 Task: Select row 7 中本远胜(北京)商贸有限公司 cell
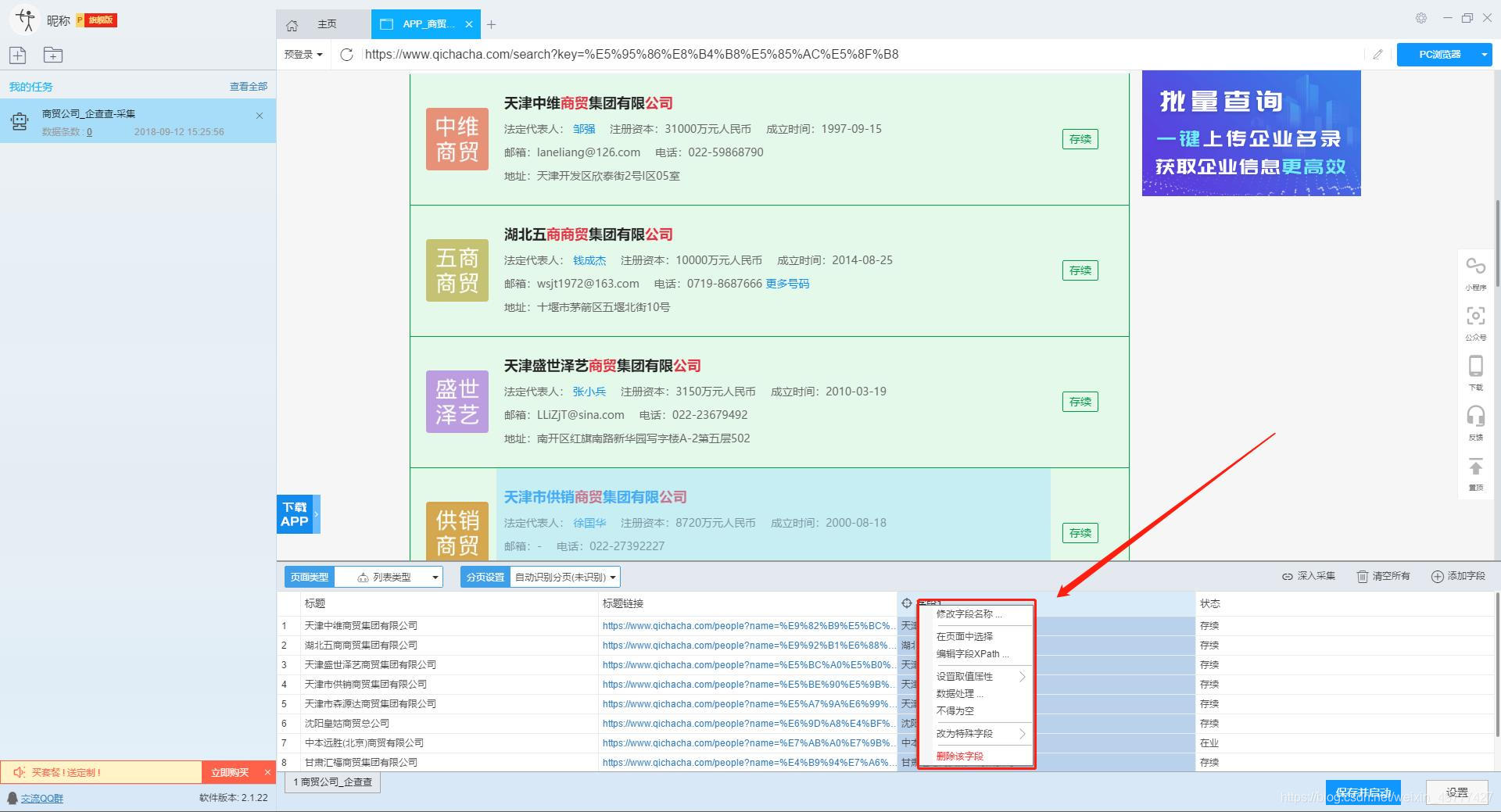tap(450, 743)
